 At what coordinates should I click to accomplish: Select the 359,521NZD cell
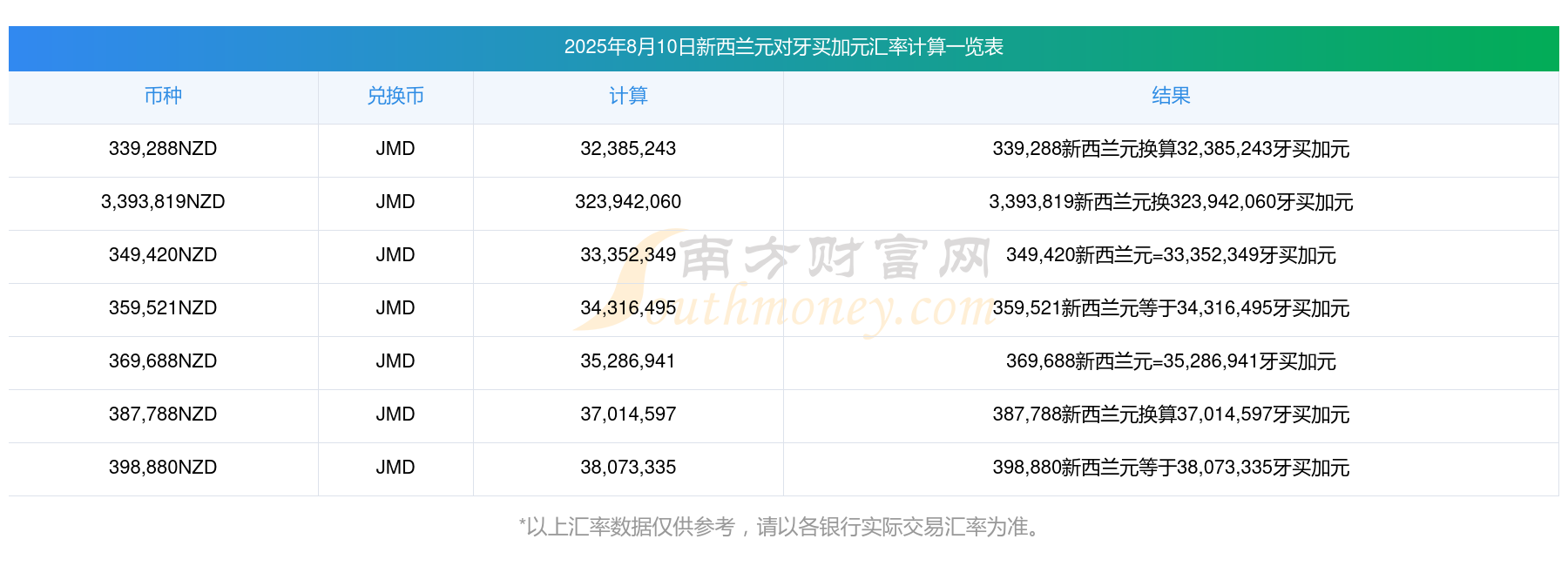coord(163,308)
